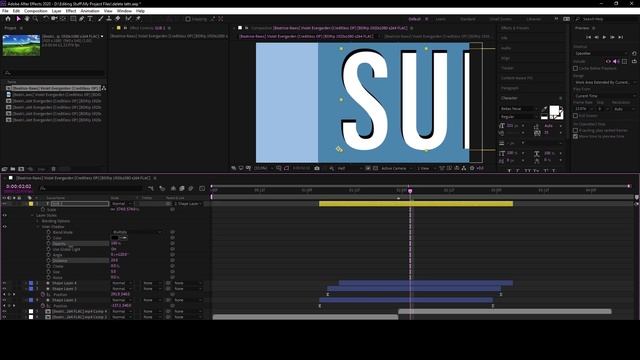Enable Cache Before Playback checkbox
The width and height of the screenshot is (640, 360).
[576, 69]
